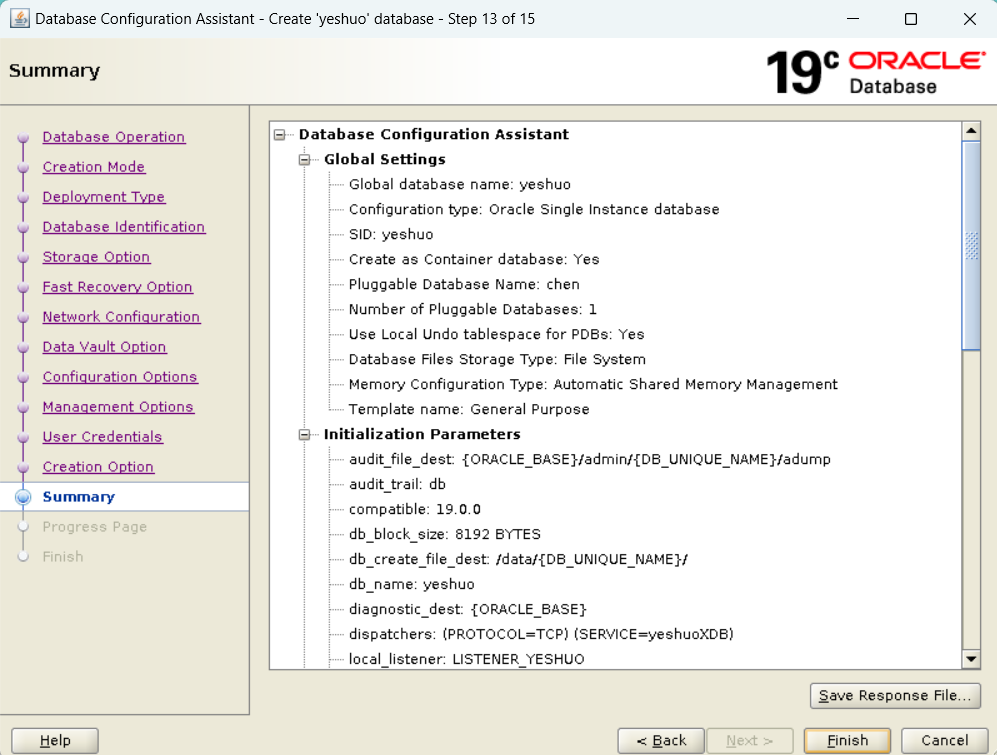
Task: Collapse the Global Settings tree node
Action: [x=305, y=160]
